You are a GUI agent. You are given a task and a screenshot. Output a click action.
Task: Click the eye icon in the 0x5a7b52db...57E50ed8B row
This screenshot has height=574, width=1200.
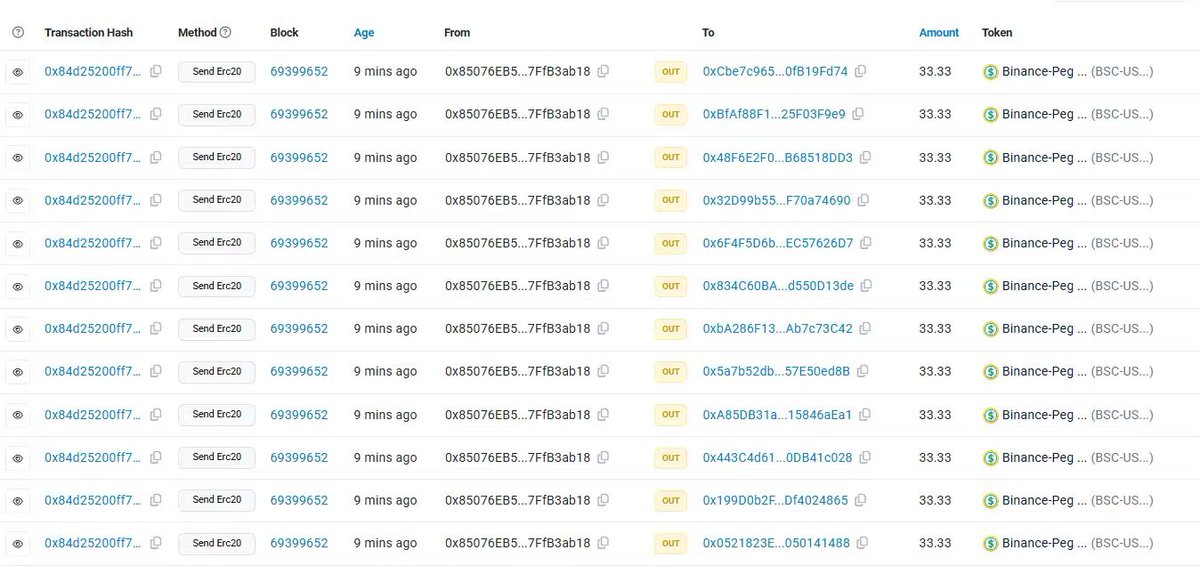pyautogui.click(x=18, y=372)
